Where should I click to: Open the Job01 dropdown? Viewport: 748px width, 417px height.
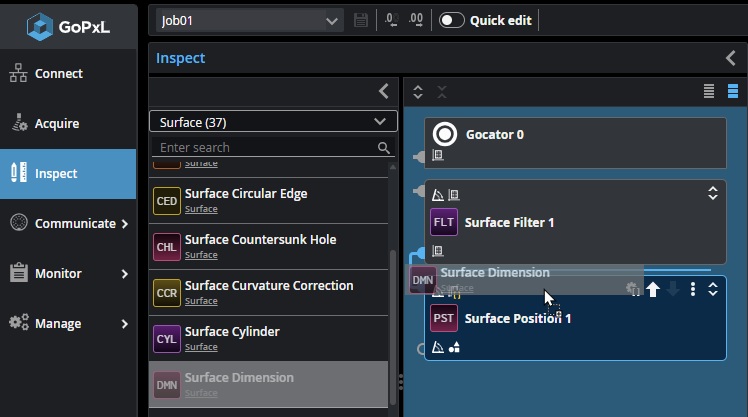tap(333, 20)
